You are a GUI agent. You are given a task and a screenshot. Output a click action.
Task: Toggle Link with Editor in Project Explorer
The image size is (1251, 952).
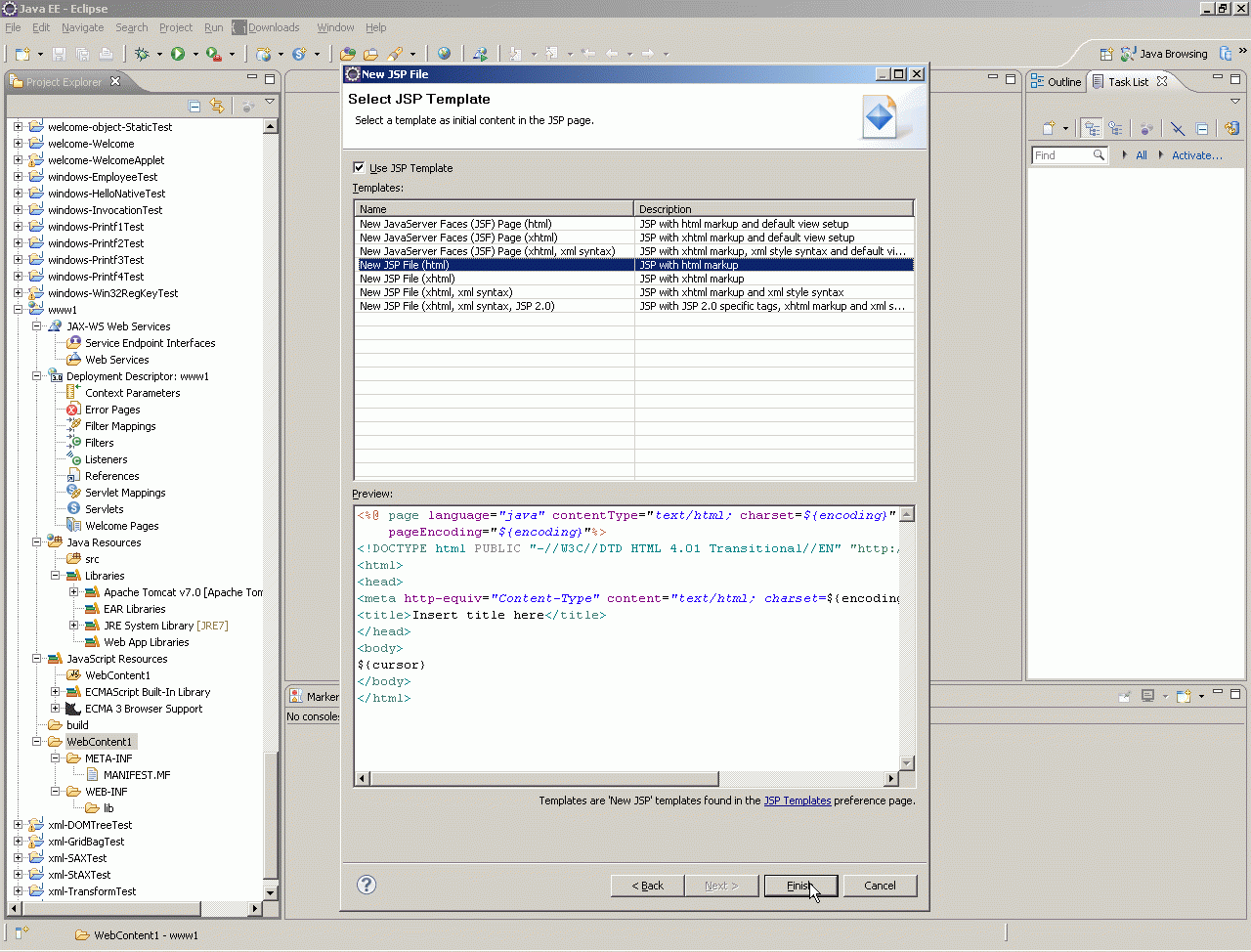pyautogui.click(x=217, y=106)
